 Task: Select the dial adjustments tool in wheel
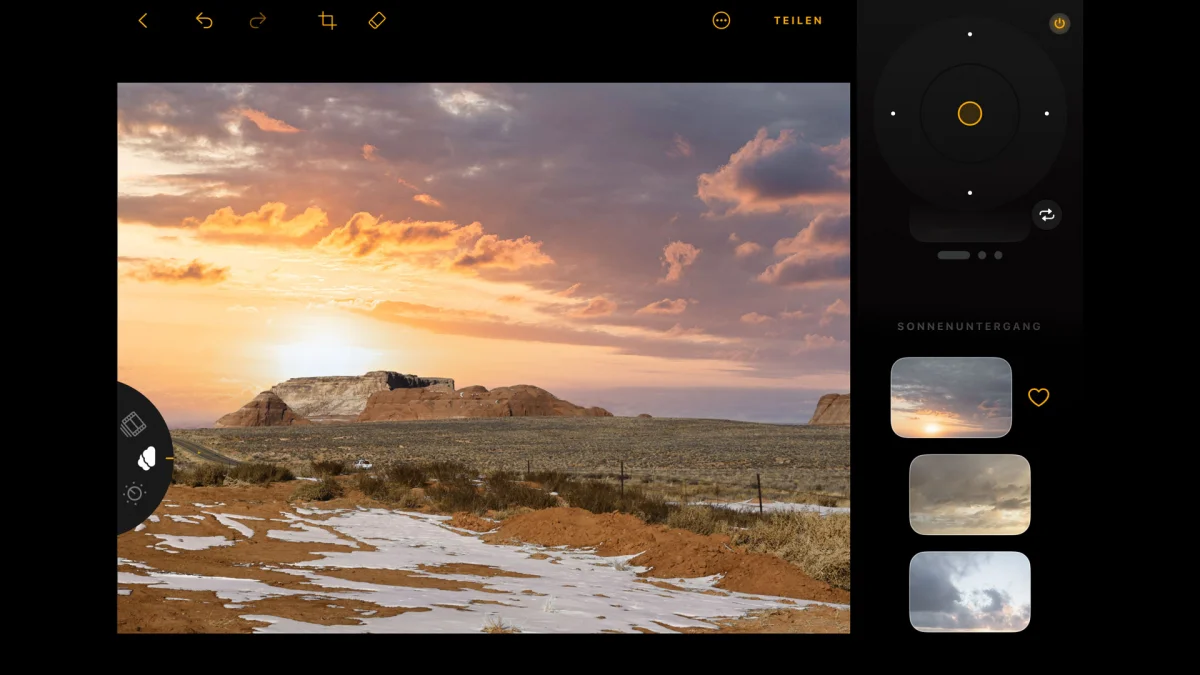[x=134, y=492]
